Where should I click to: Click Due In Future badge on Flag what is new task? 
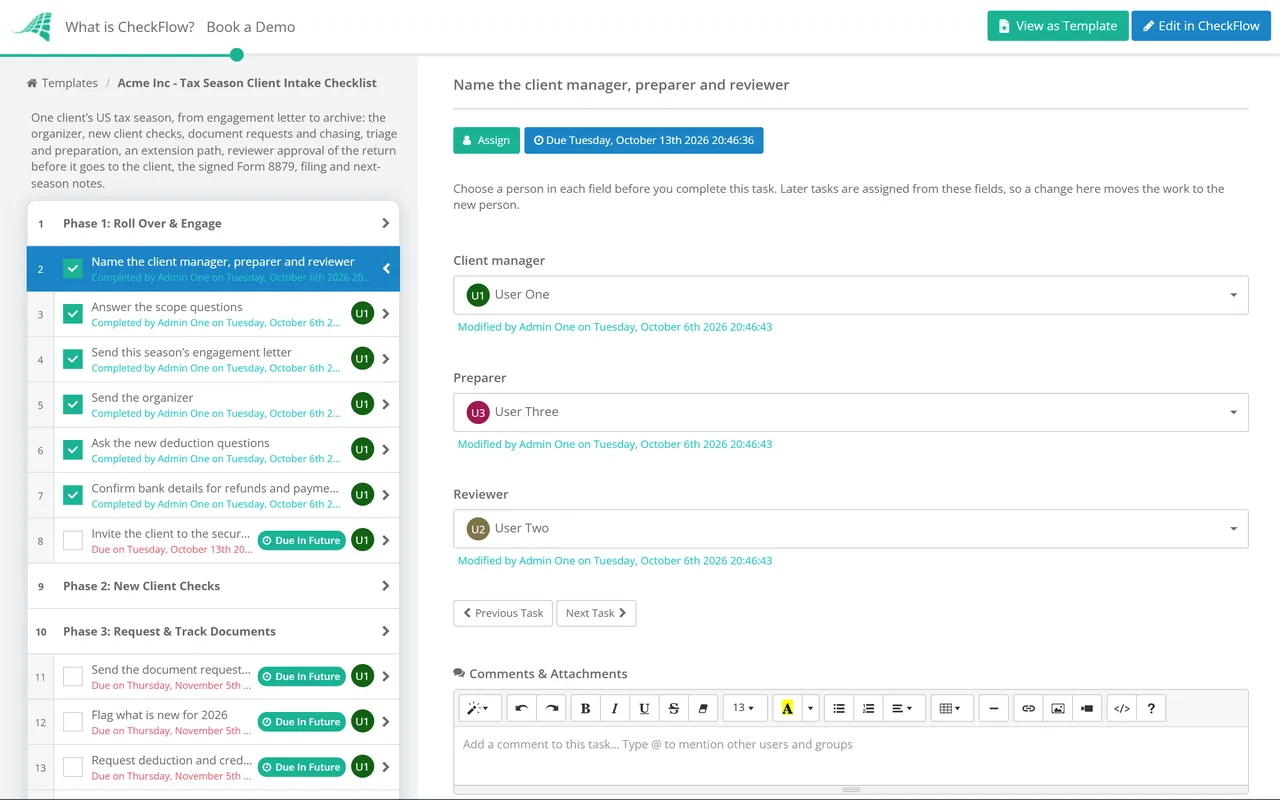pos(301,722)
